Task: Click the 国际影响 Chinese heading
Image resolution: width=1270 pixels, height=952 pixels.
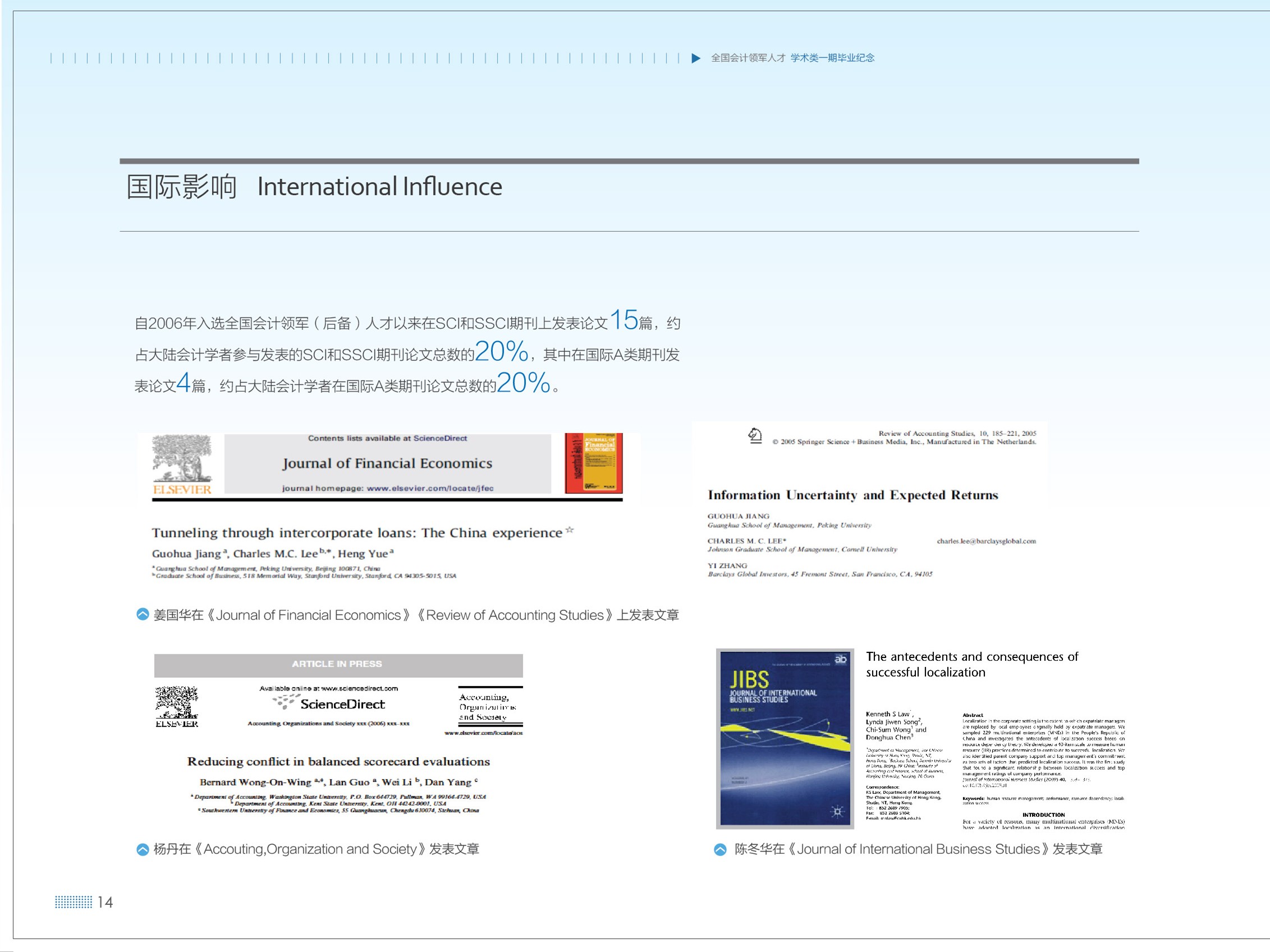Action: pos(181,187)
